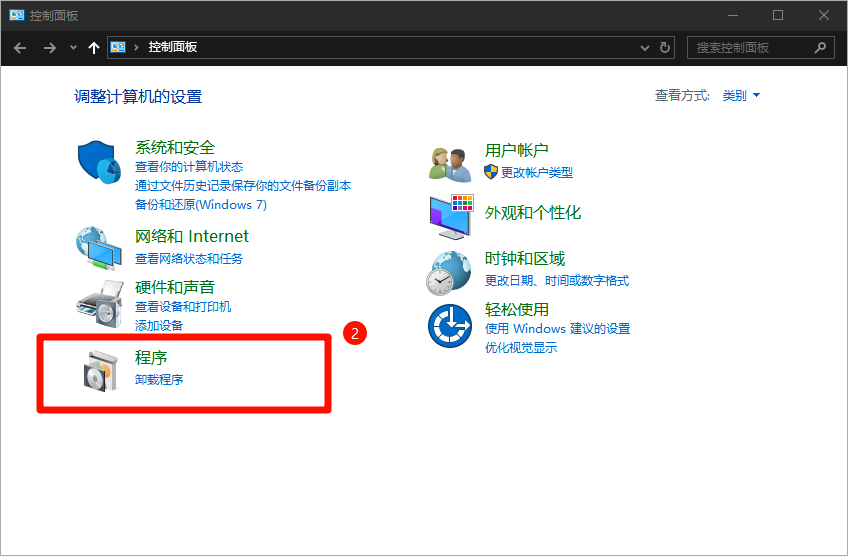Click 使用 Windows 建议的设置 link
This screenshot has width=848, height=556.
[x=557, y=328]
